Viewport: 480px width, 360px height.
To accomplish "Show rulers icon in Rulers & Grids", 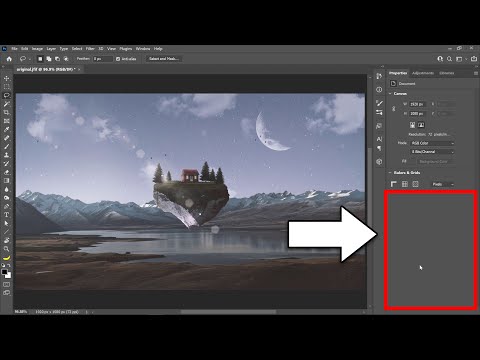I will coord(394,184).
